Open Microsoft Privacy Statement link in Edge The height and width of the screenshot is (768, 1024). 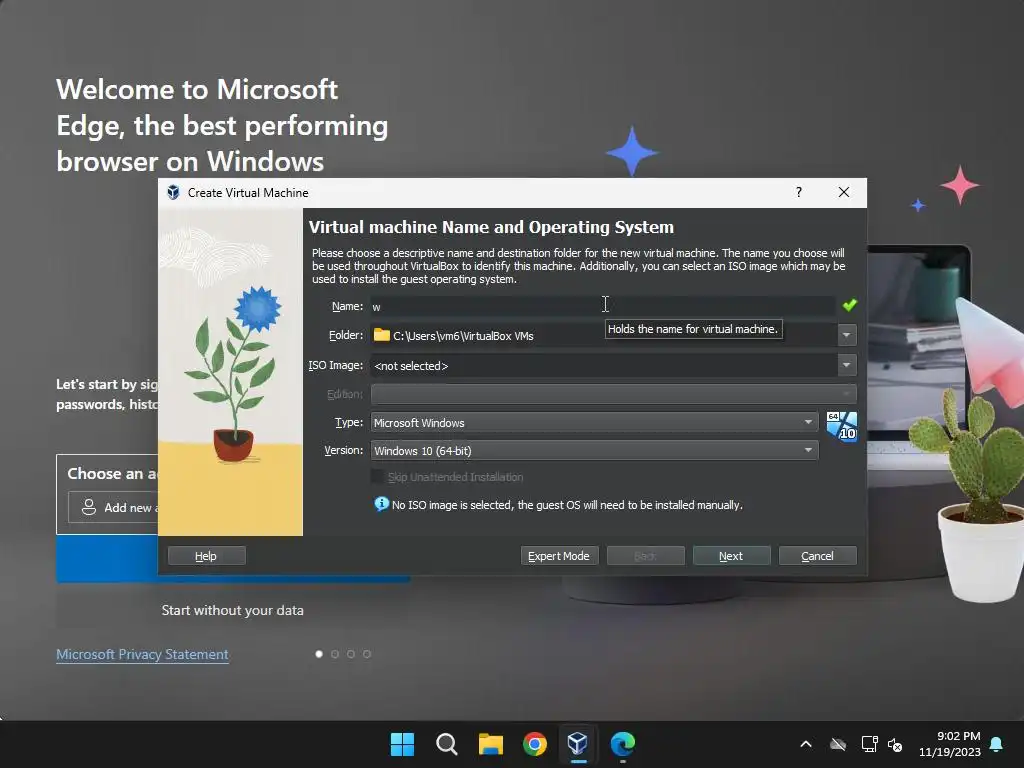pyautogui.click(x=142, y=654)
